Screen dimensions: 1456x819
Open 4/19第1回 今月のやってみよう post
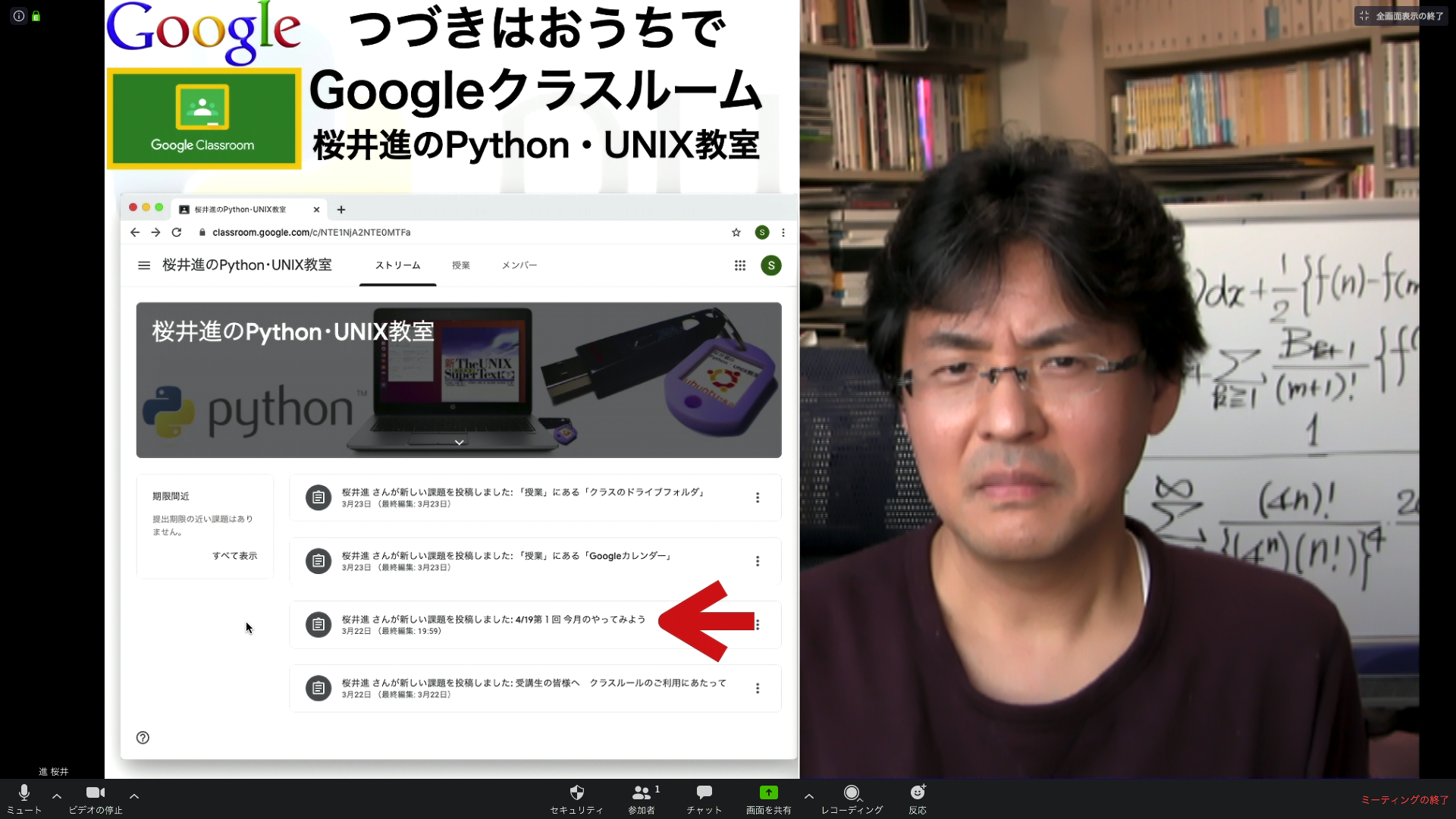[x=535, y=625]
